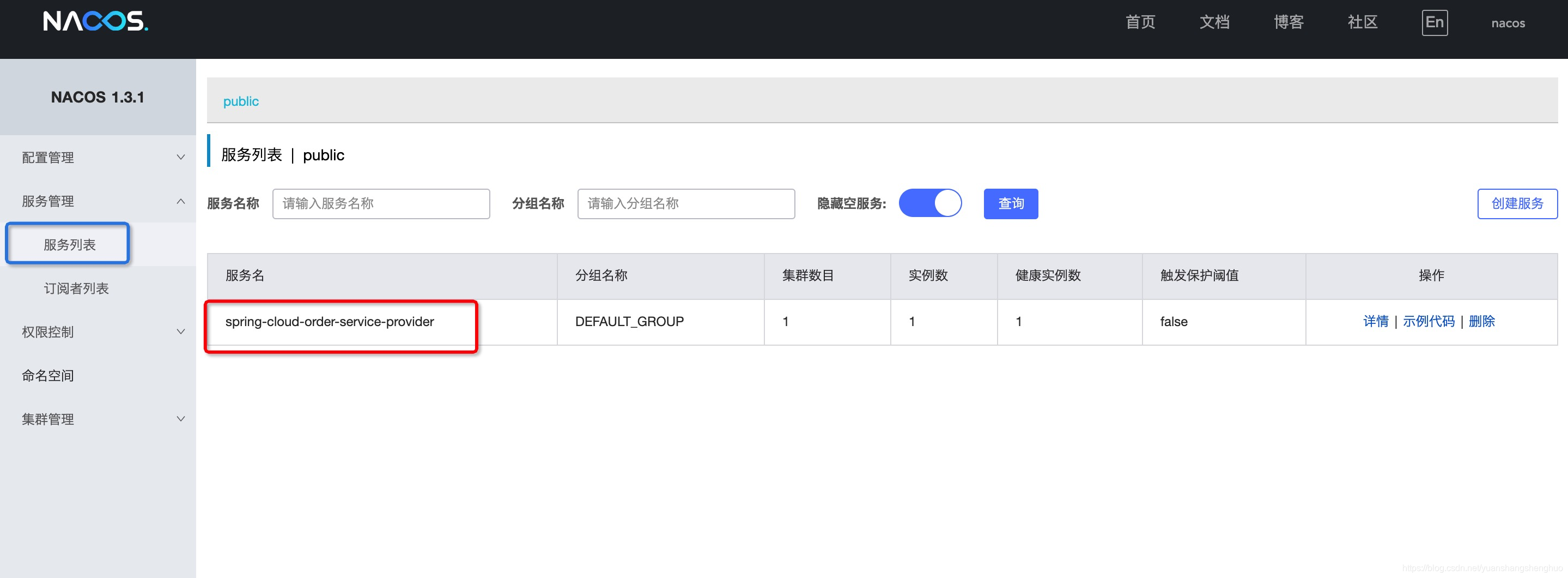Open 权限控制 in the sidebar
The width and height of the screenshot is (1568, 578).
click(47, 332)
